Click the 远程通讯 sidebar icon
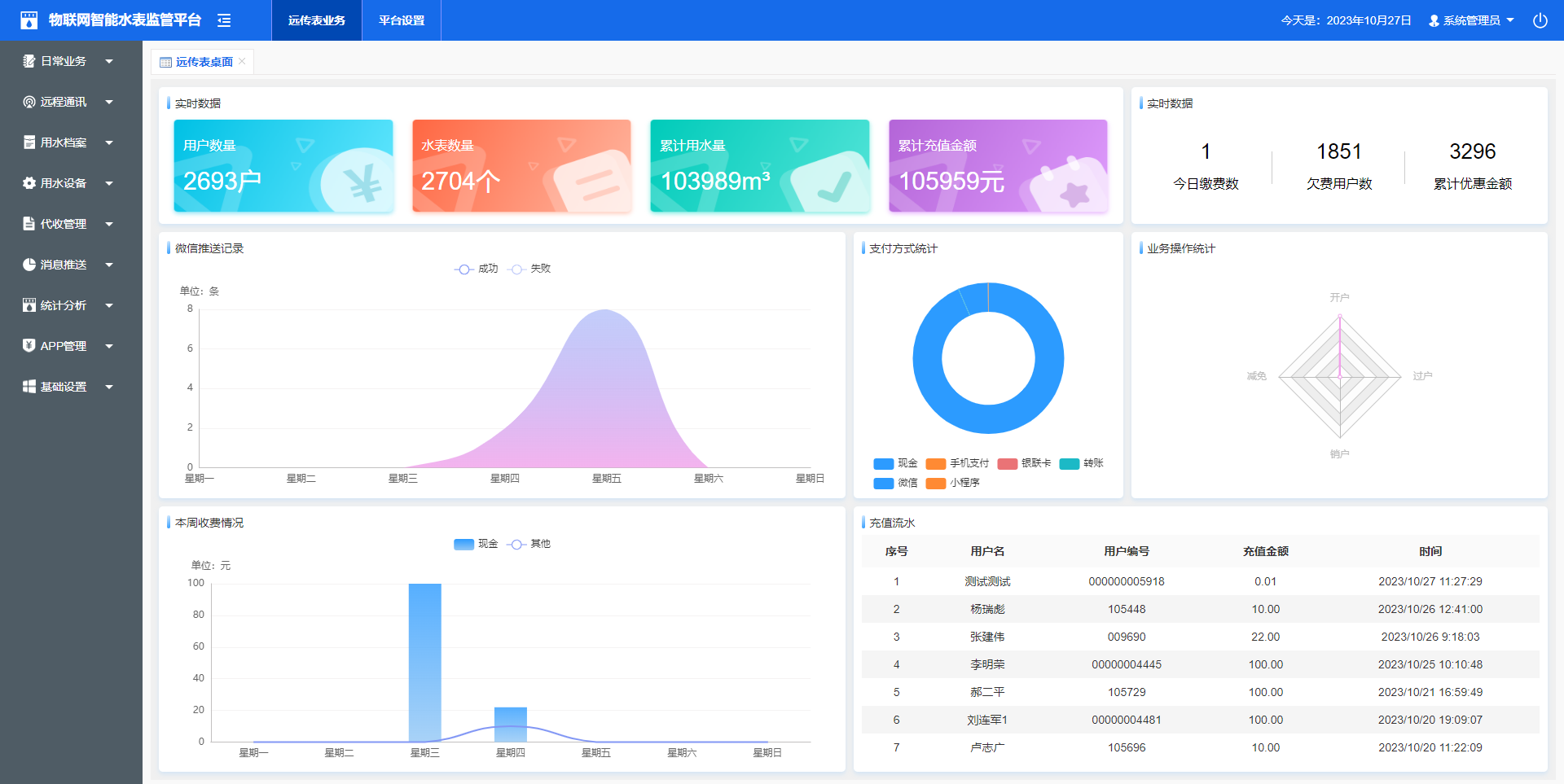Image resolution: width=1564 pixels, height=784 pixels. pyautogui.click(x=29, y=102)
